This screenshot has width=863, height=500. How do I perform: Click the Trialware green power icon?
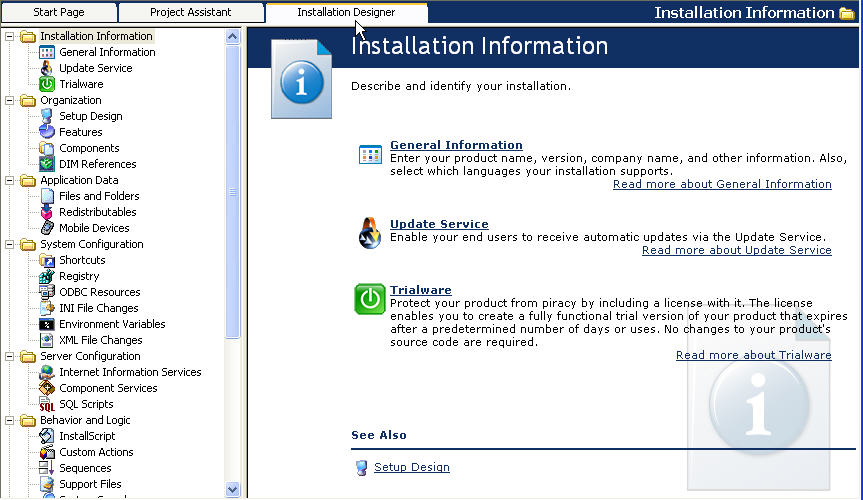pyautogui.click(x=370, y=299)
